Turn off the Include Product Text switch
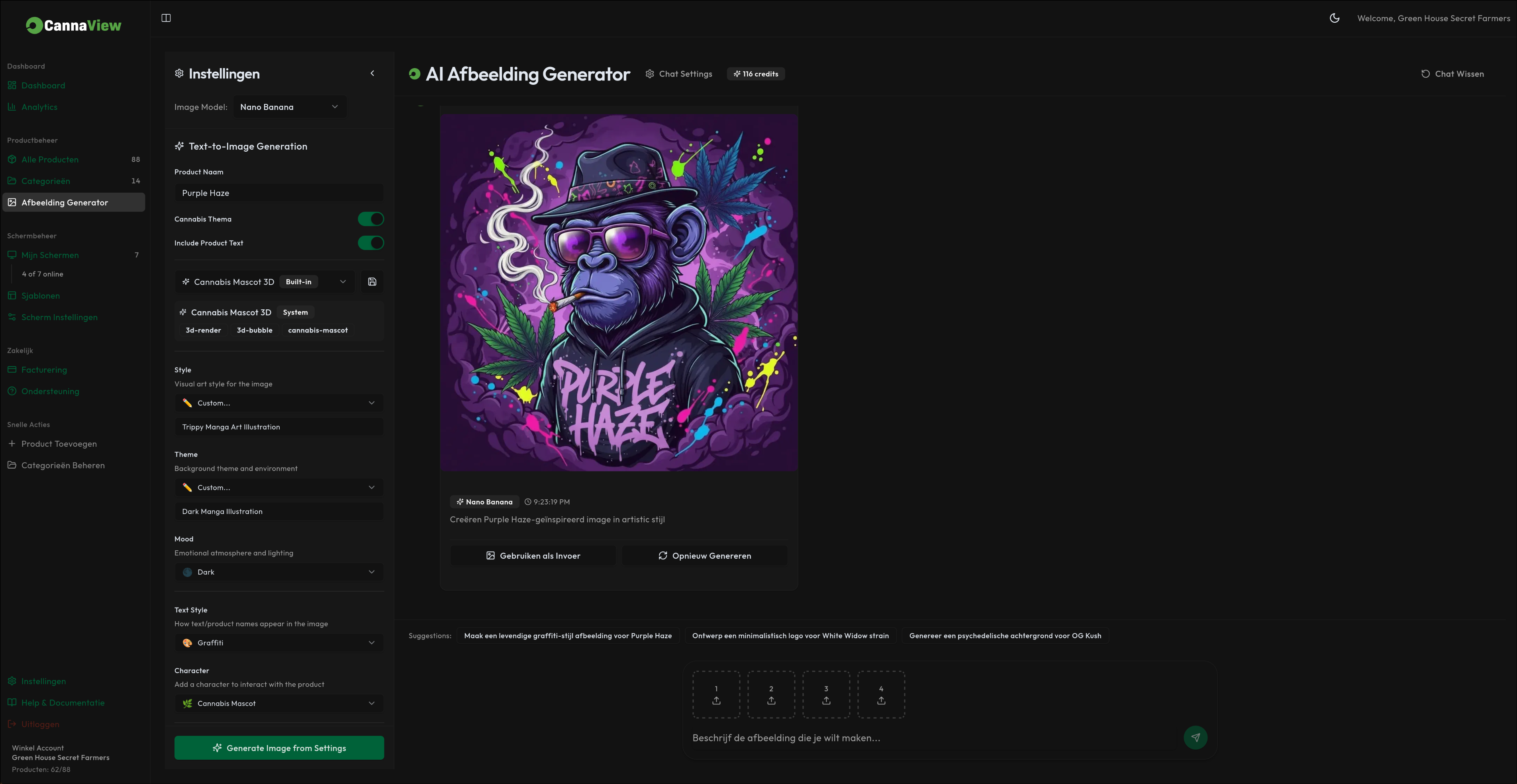This screenshot has height=784, width=1517. tap(371, 243)
